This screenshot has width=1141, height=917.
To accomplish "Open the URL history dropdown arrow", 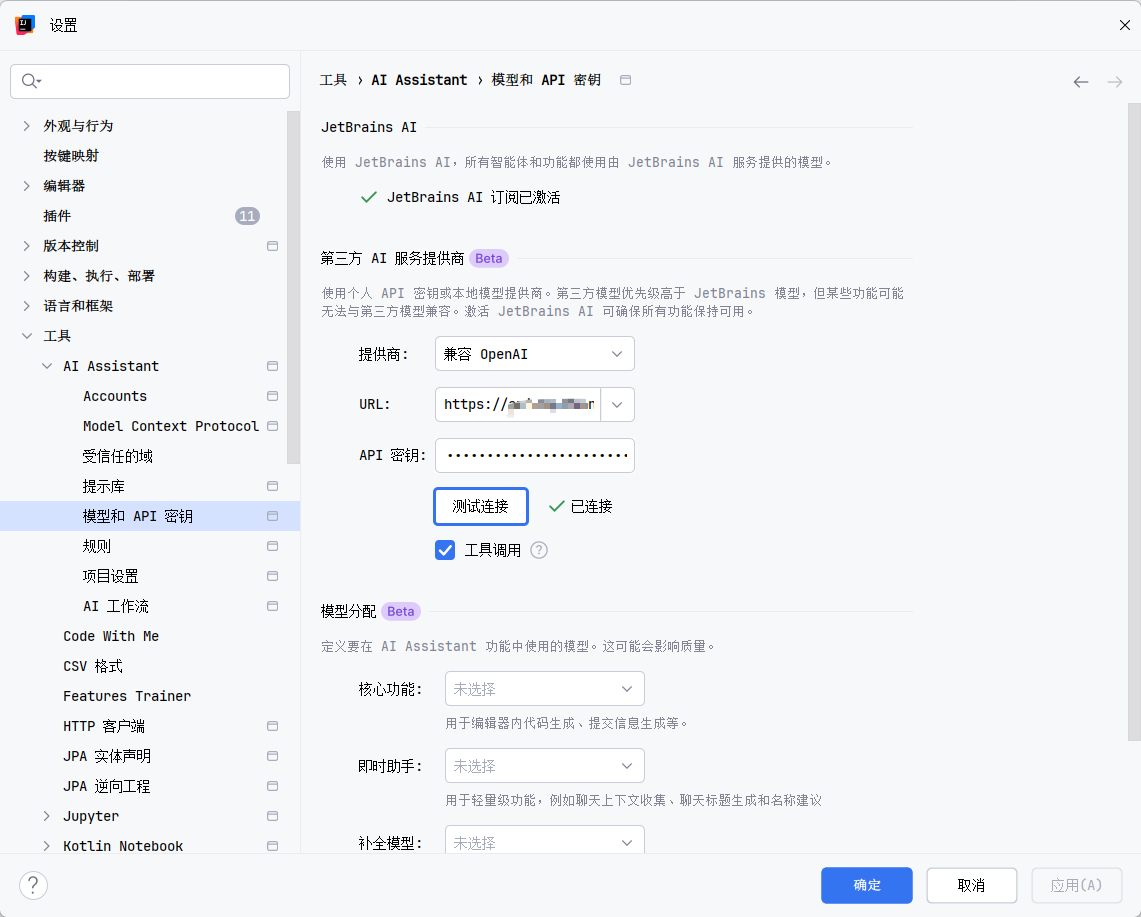I will pyautogui.click(x=617, y=404).
